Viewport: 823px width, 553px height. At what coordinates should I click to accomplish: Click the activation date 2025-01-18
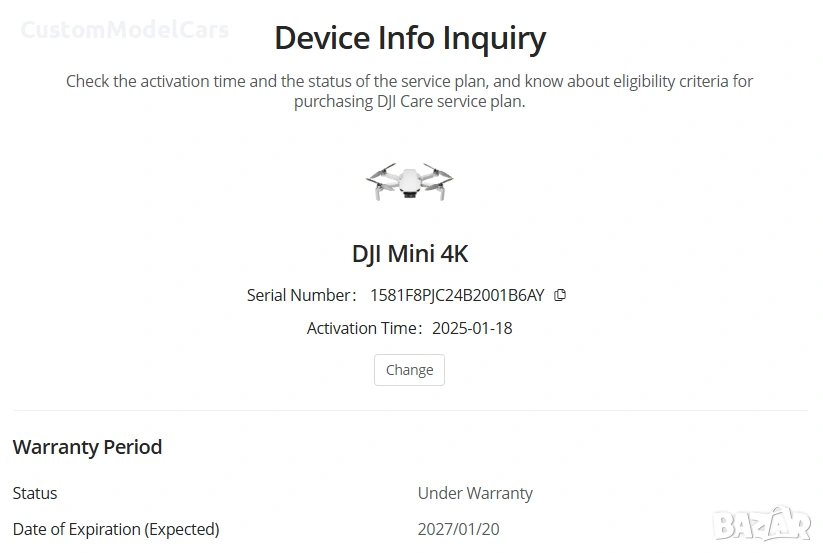(472, 328)
